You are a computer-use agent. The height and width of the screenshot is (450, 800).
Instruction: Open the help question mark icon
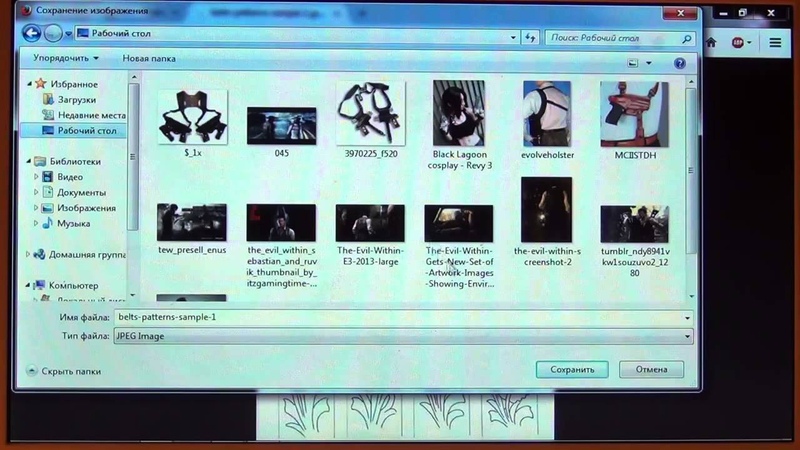[x=679, y=63]
